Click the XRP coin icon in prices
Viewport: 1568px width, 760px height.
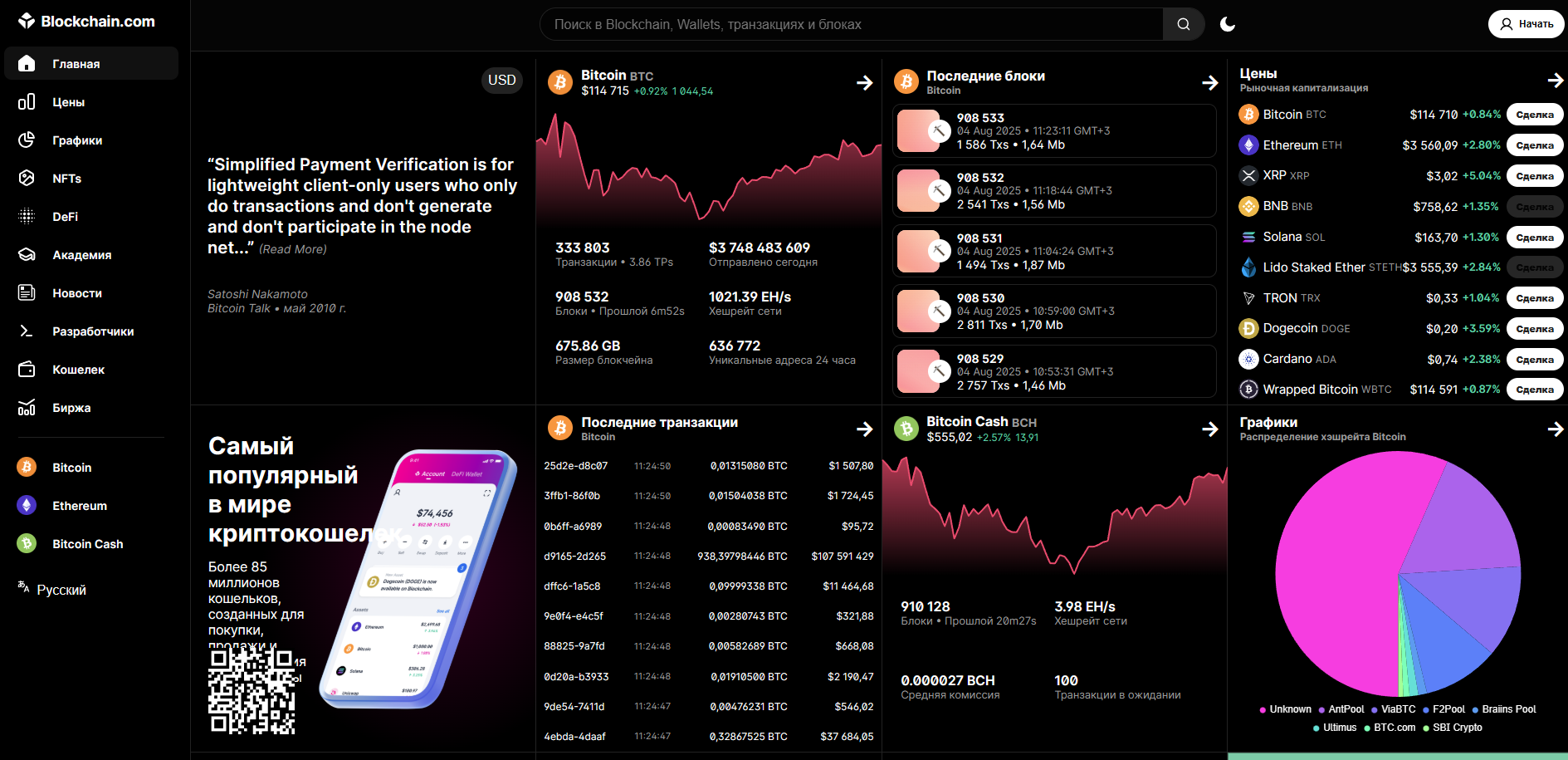click(x=1248, y=175)
